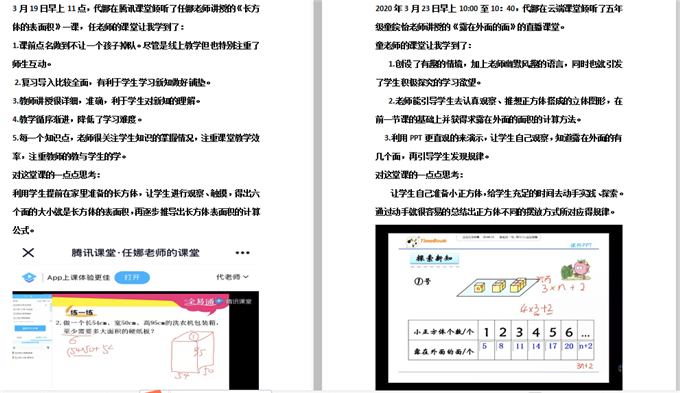Click the n+2 cell in the table
Screen dimensions: 680x393
[x=585, y=346]
